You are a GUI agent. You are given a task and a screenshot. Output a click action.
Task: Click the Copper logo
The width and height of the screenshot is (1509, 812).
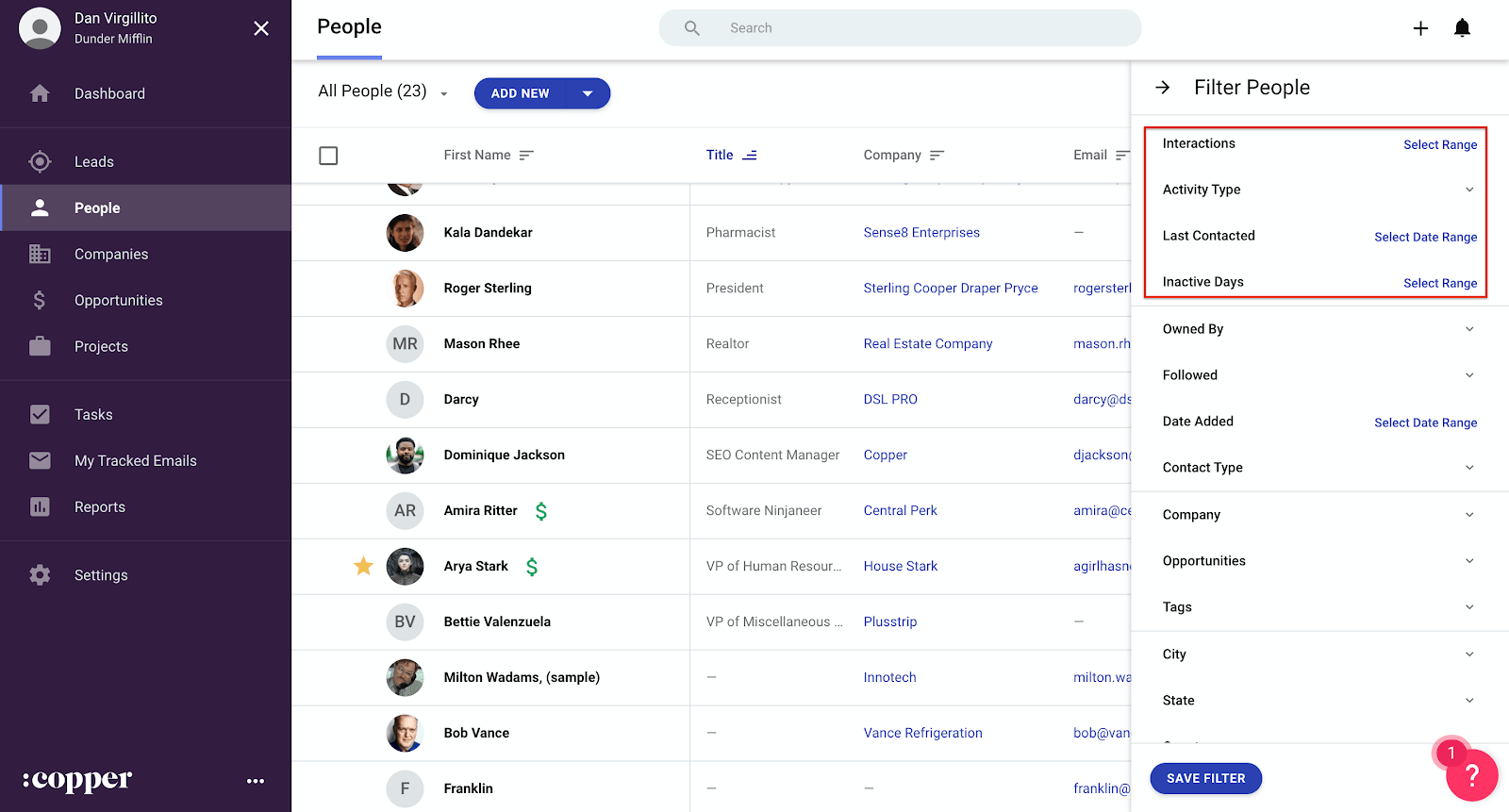click(77, 781)
